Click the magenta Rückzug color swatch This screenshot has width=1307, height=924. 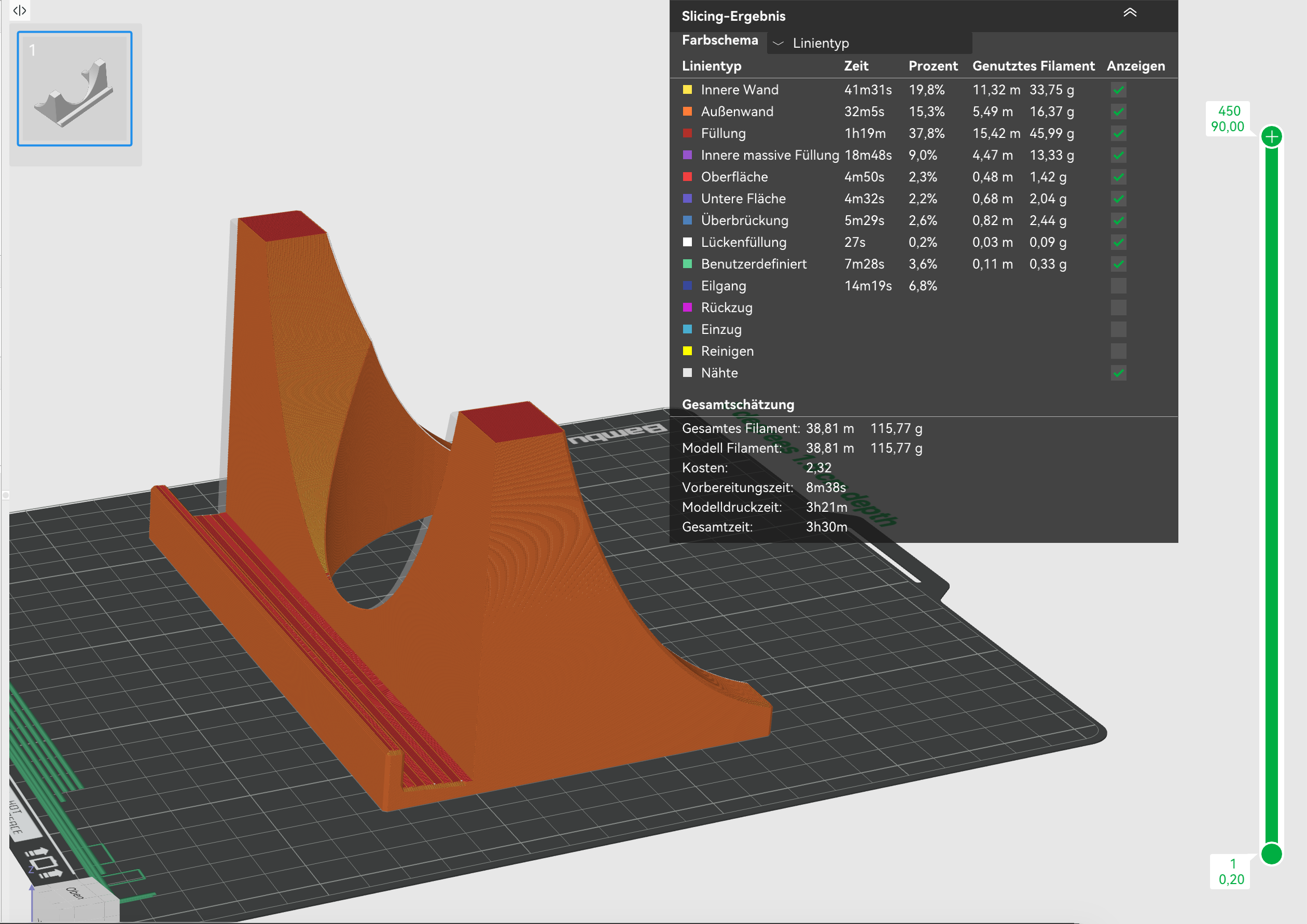tap(687, 307)
